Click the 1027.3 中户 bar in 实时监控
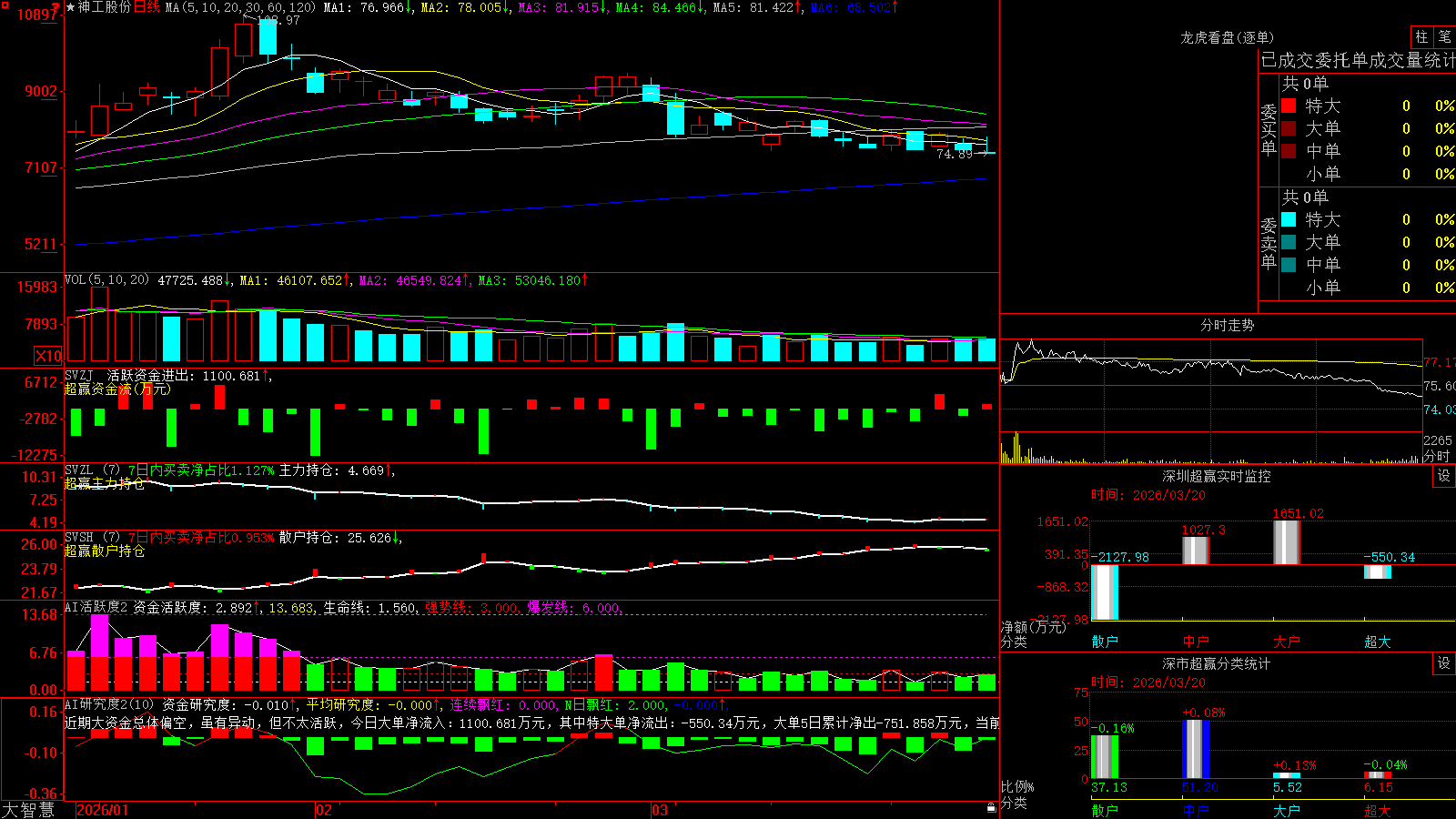The width and height of the screenshot is (1456, 819). coord(1196,551)
